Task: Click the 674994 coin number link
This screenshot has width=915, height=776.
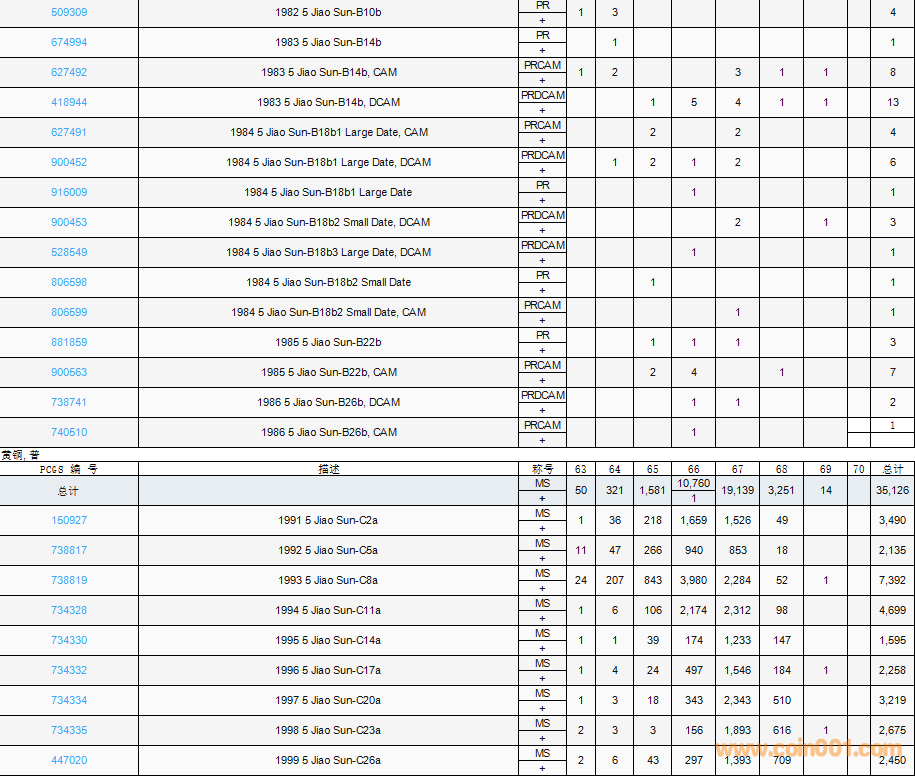Action: [69, 42]
